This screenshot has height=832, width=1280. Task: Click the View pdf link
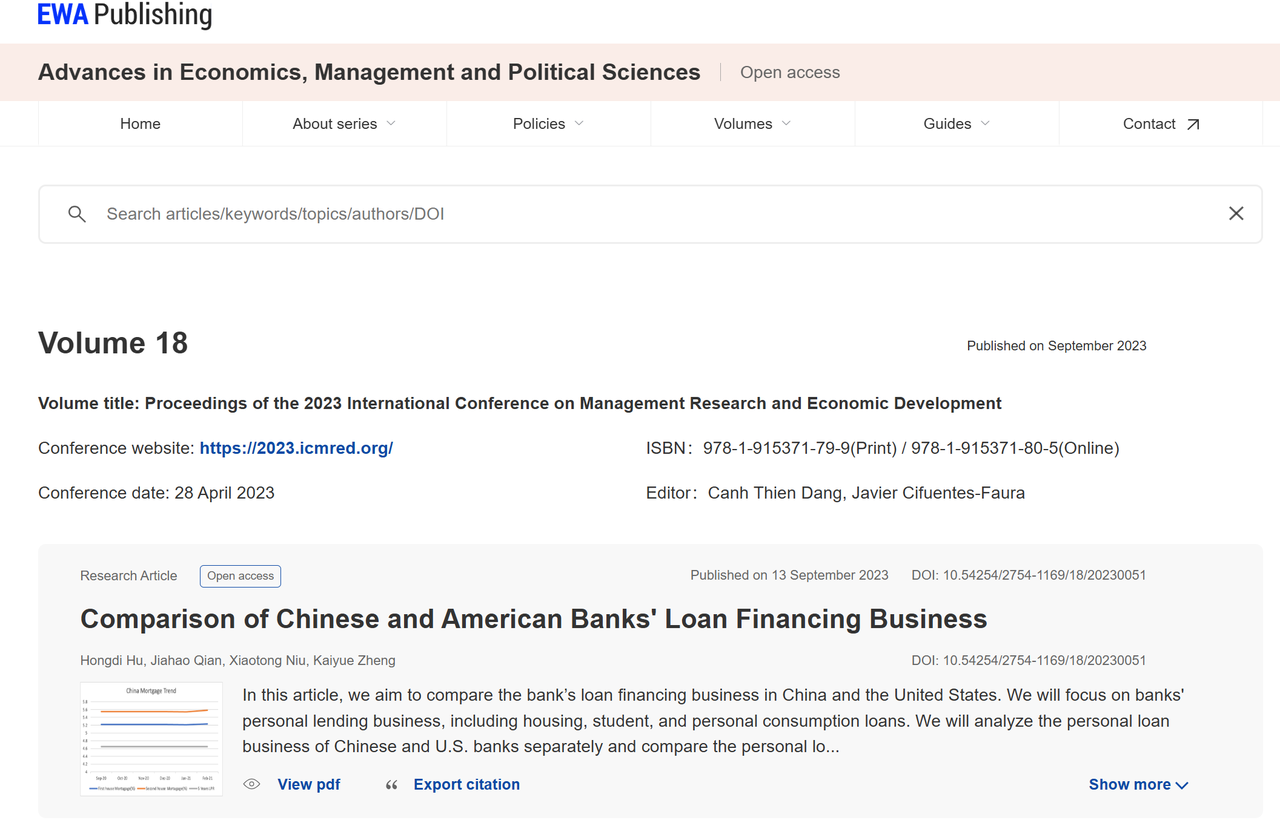(308, 785)
